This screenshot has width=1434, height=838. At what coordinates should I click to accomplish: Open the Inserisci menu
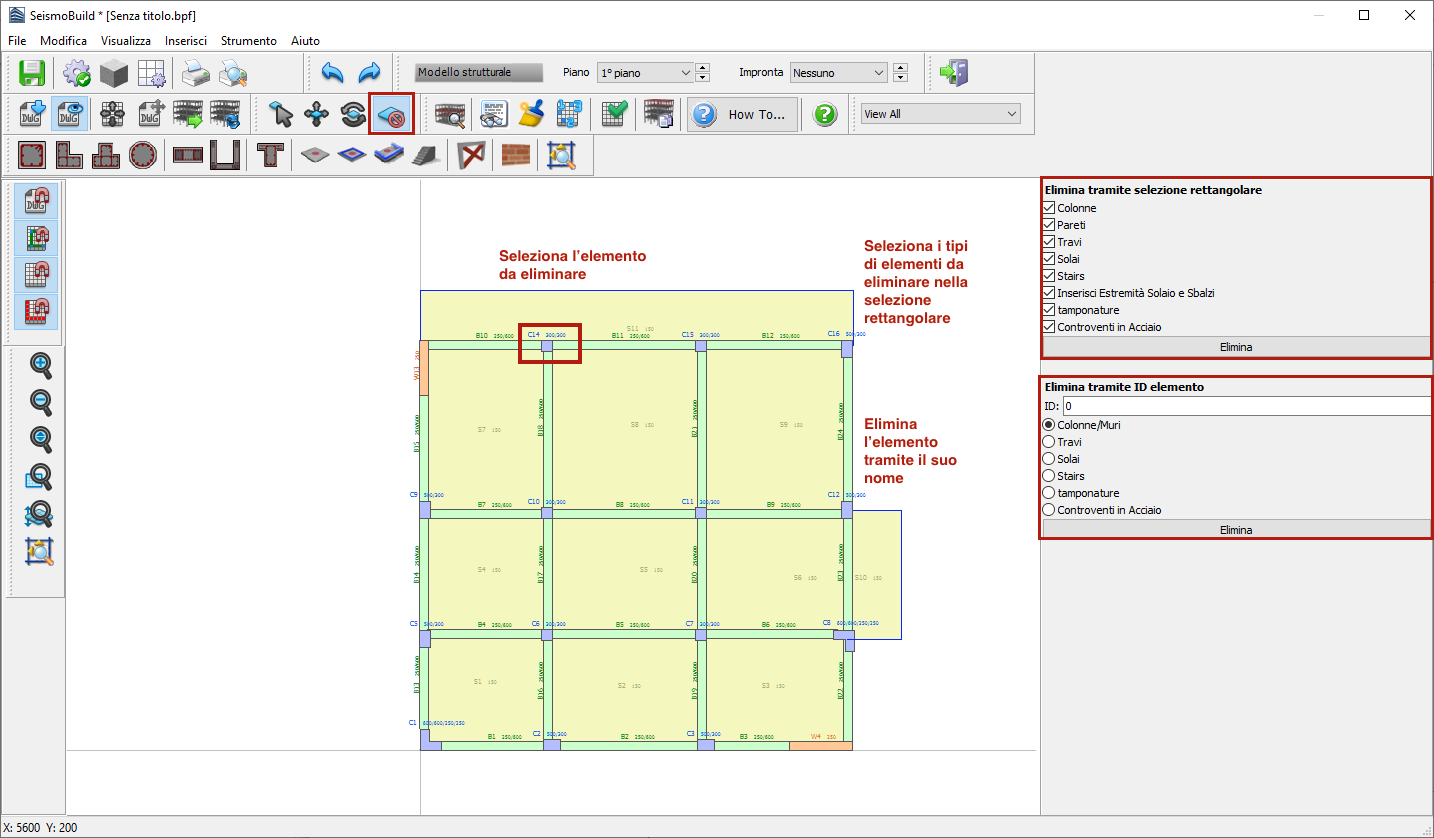coord(186,41)
